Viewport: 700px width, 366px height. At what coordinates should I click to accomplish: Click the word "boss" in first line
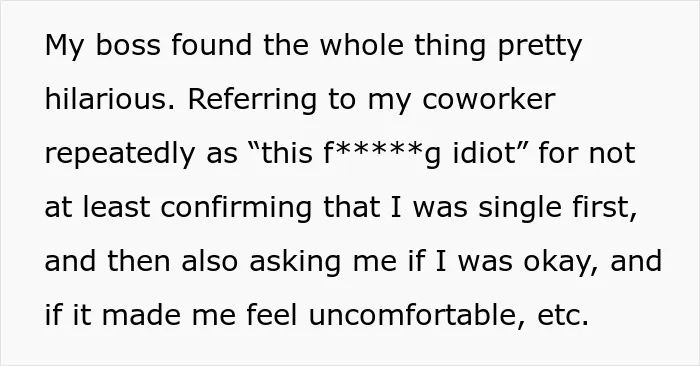click(128, 45)
